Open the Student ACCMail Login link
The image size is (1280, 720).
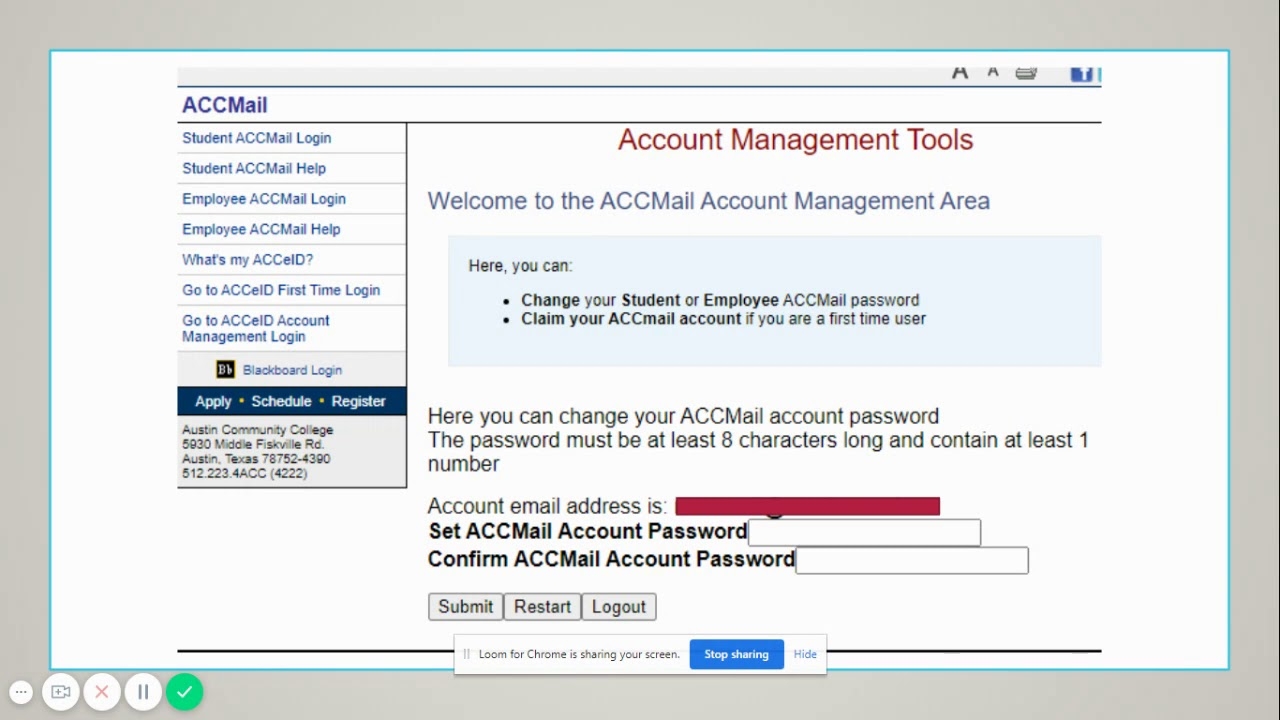coord(256,138)
